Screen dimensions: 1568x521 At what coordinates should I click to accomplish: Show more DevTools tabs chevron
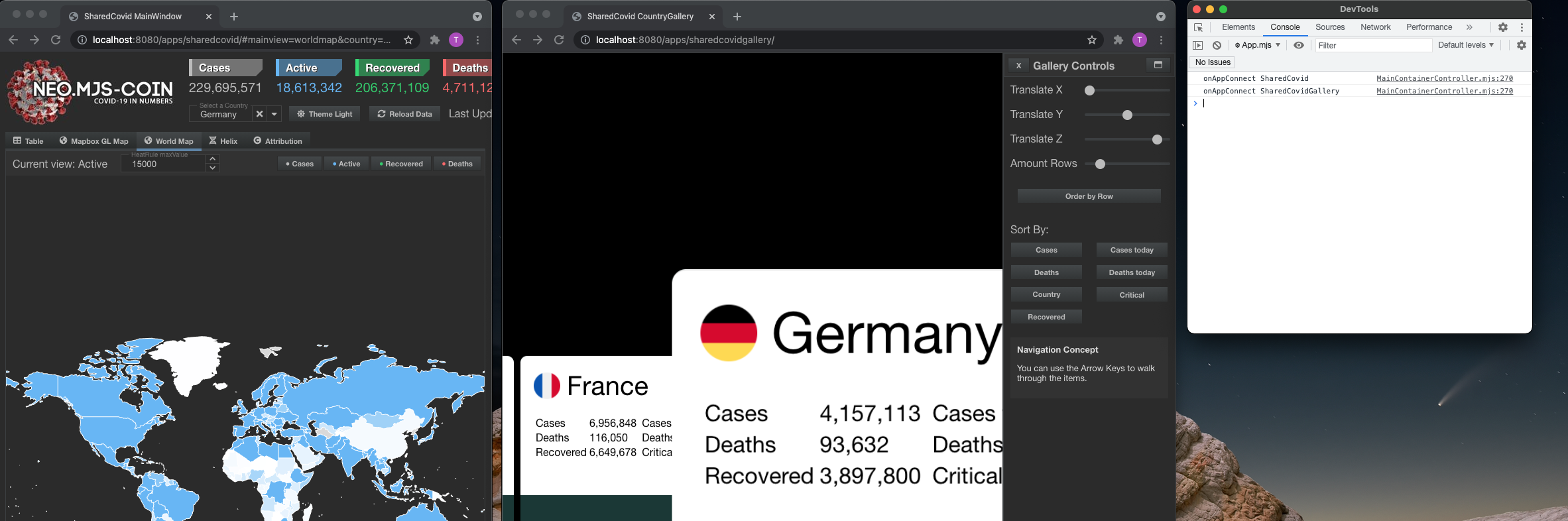point(1469,27)
